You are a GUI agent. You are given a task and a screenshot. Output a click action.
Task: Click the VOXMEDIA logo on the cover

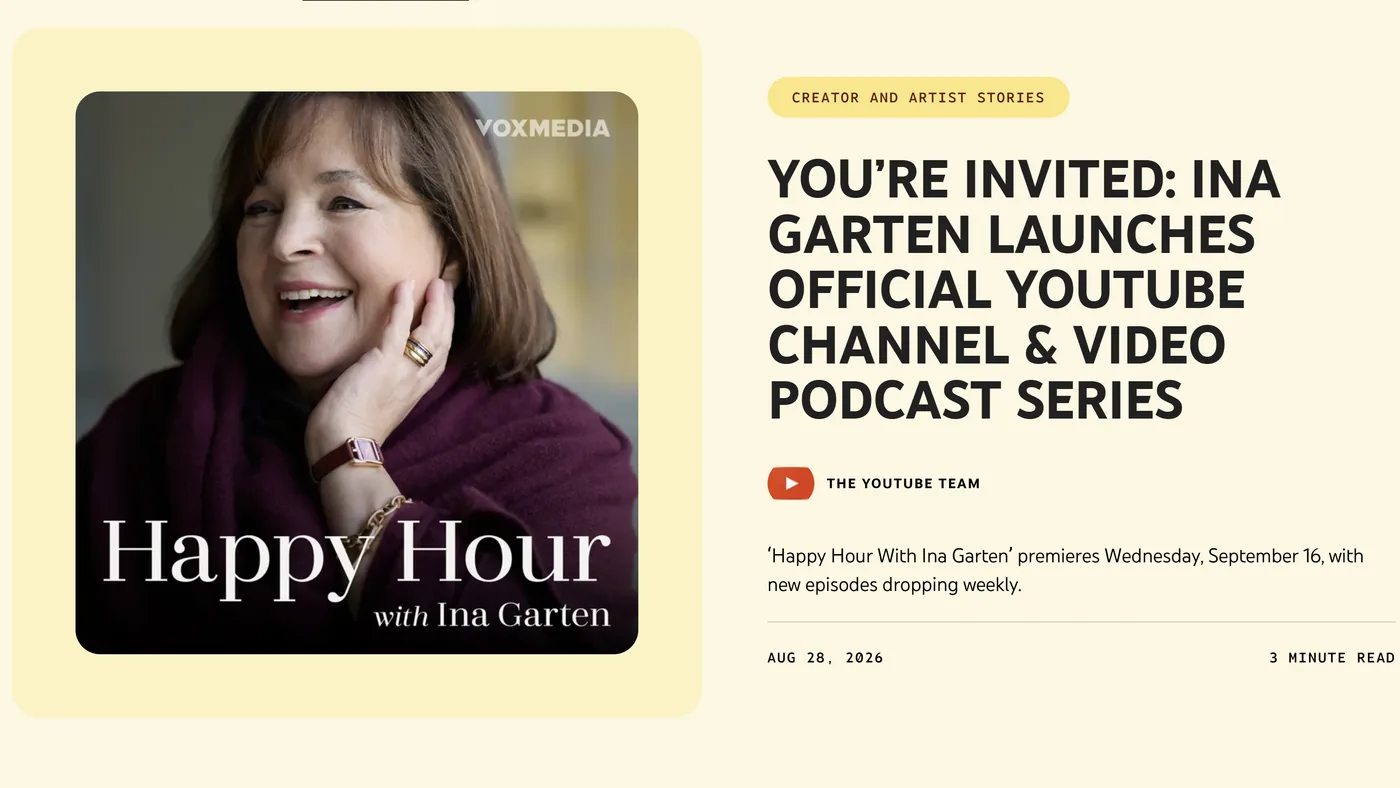(542, 128)
